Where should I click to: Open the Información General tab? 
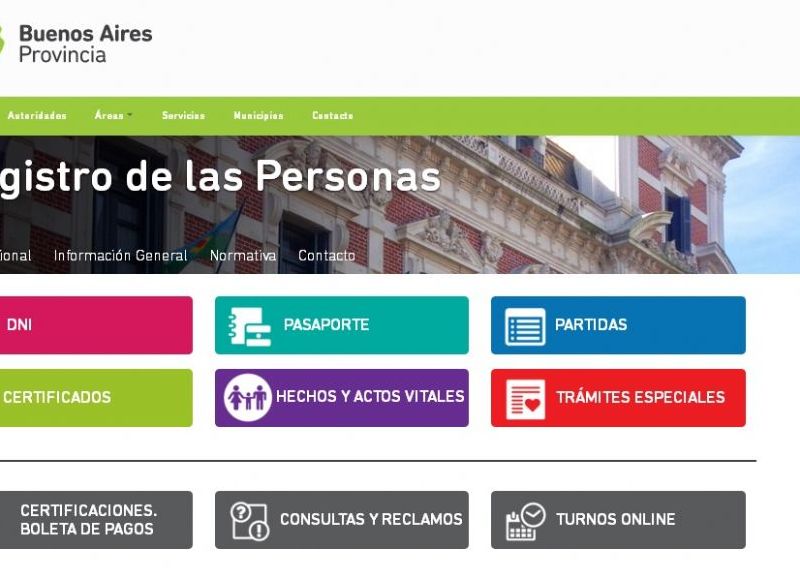pyautogui.click(x=120, y=255)
